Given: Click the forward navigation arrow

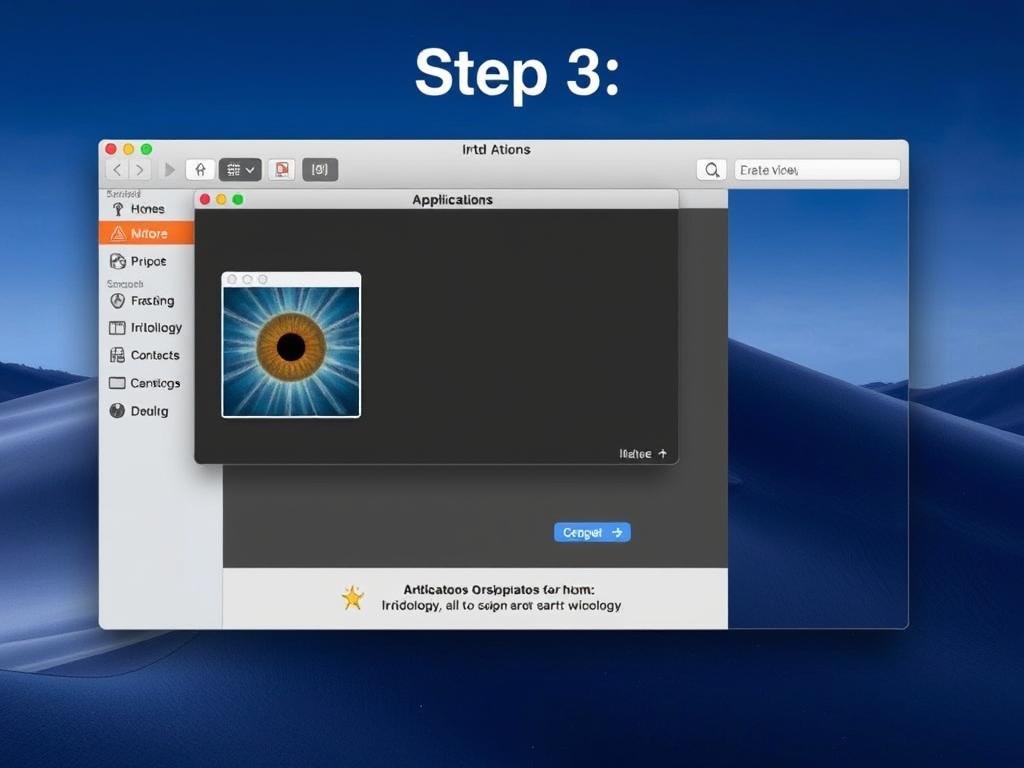Looking at the screenshot, I should coord(139,170).
